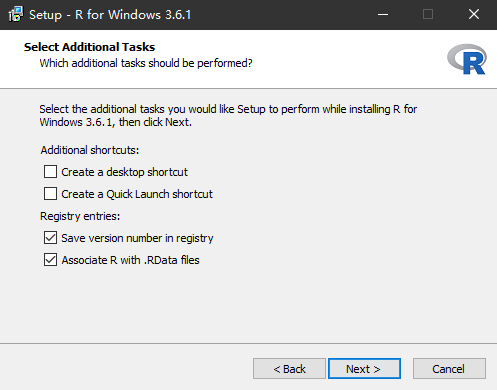
Task: Click the 'Select Additional Tasks' heading
Action: pos(89,47)
